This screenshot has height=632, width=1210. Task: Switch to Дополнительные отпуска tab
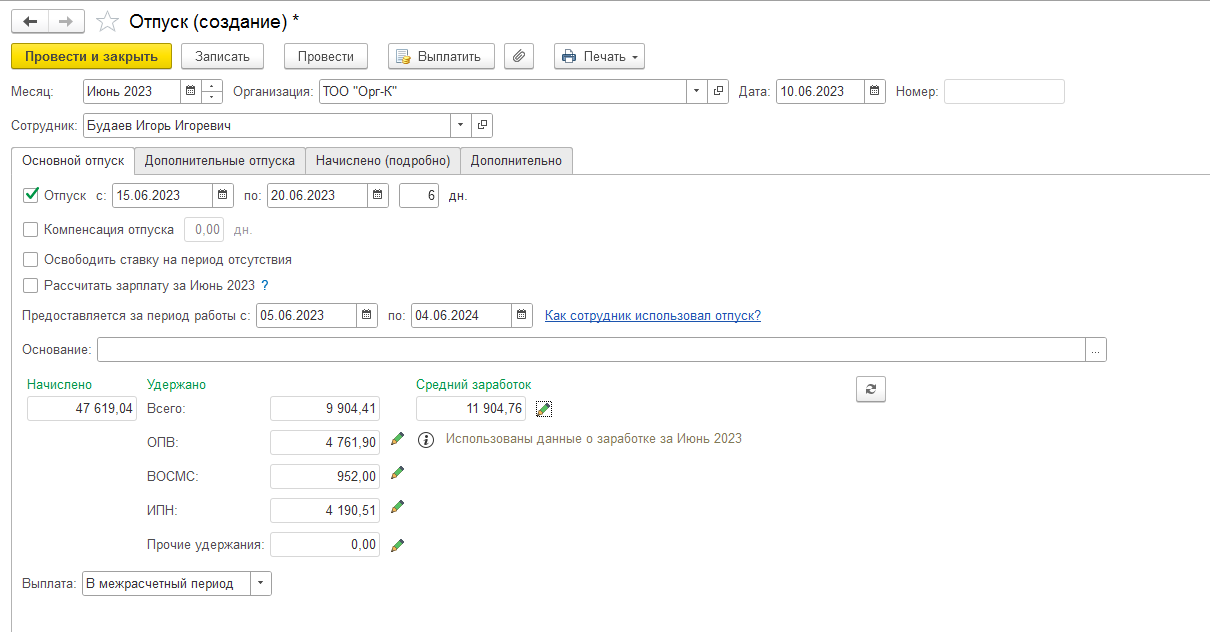coord(219,160)
